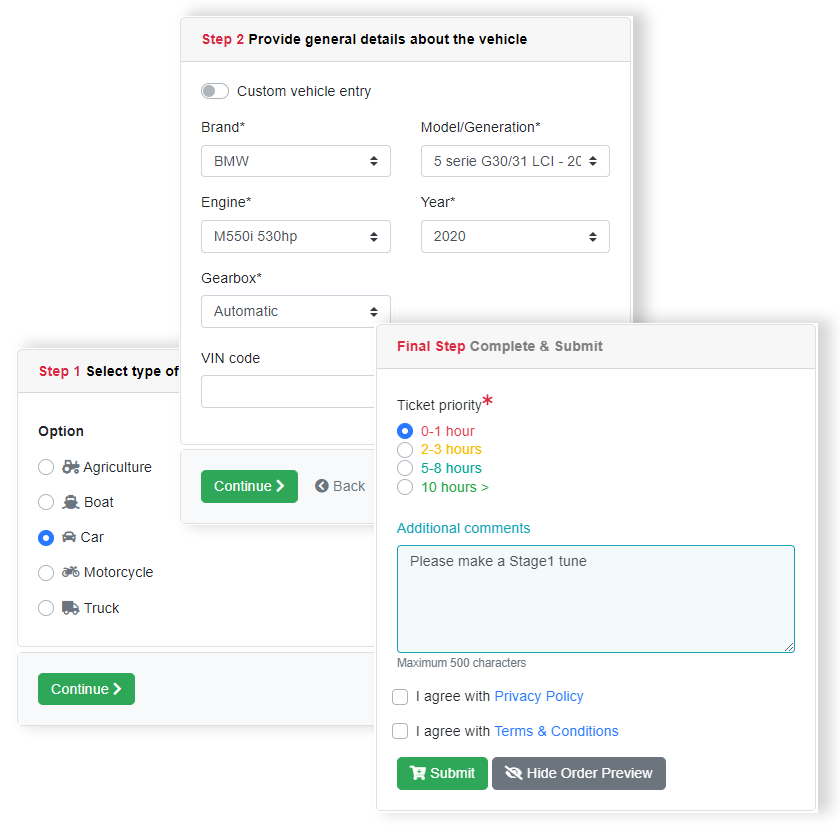Open the Privacy Policy link
This screenshot has height=840, width=840.
pos(538,696)
